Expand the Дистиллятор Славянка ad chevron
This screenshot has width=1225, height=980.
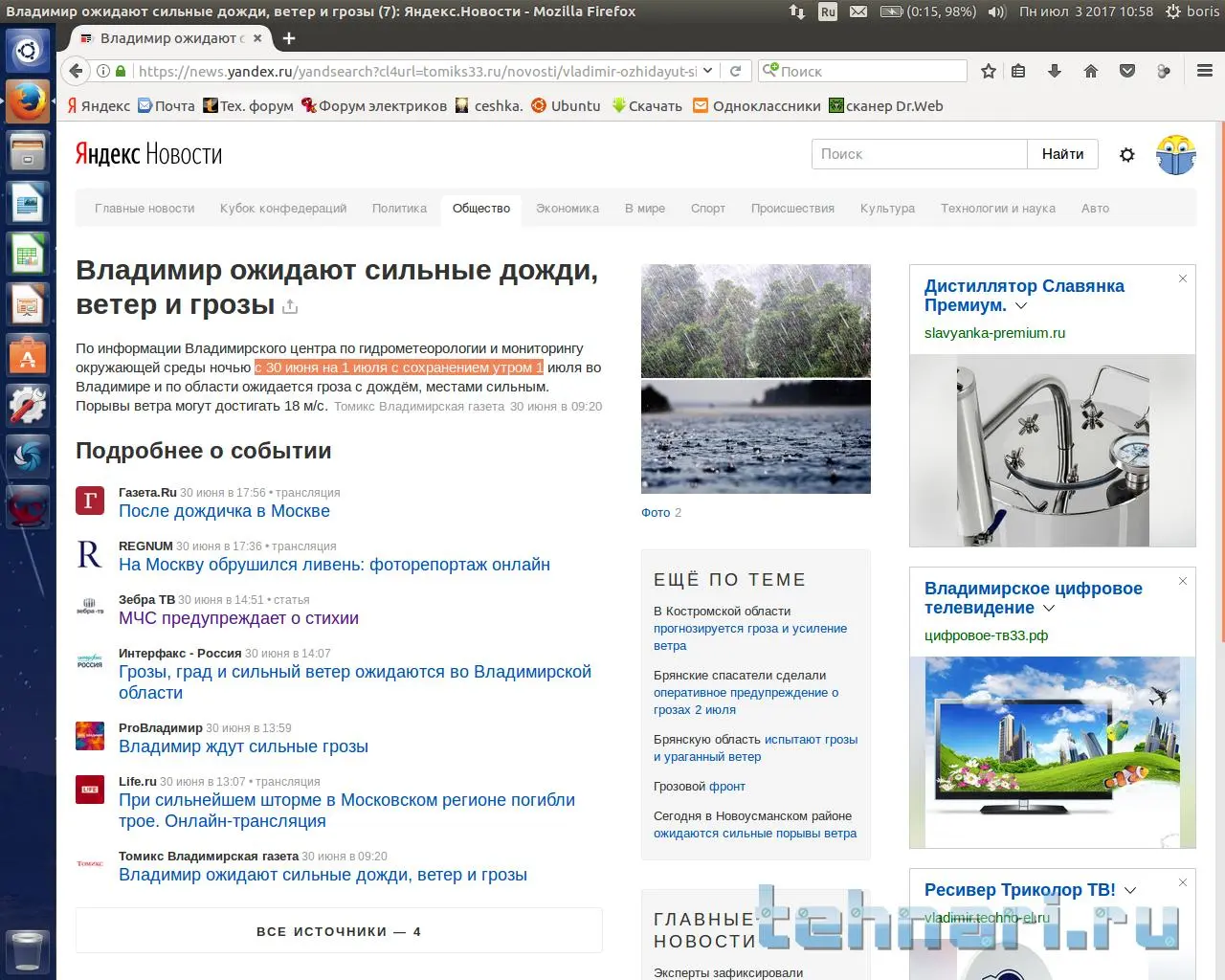(x=1021, y=306)
